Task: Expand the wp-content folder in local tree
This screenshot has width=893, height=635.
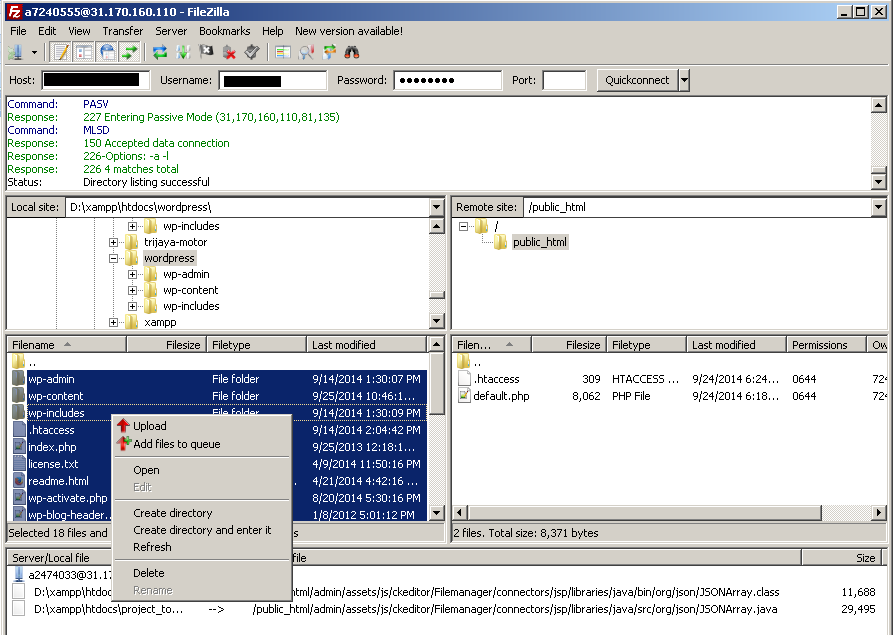Action: 133,289
